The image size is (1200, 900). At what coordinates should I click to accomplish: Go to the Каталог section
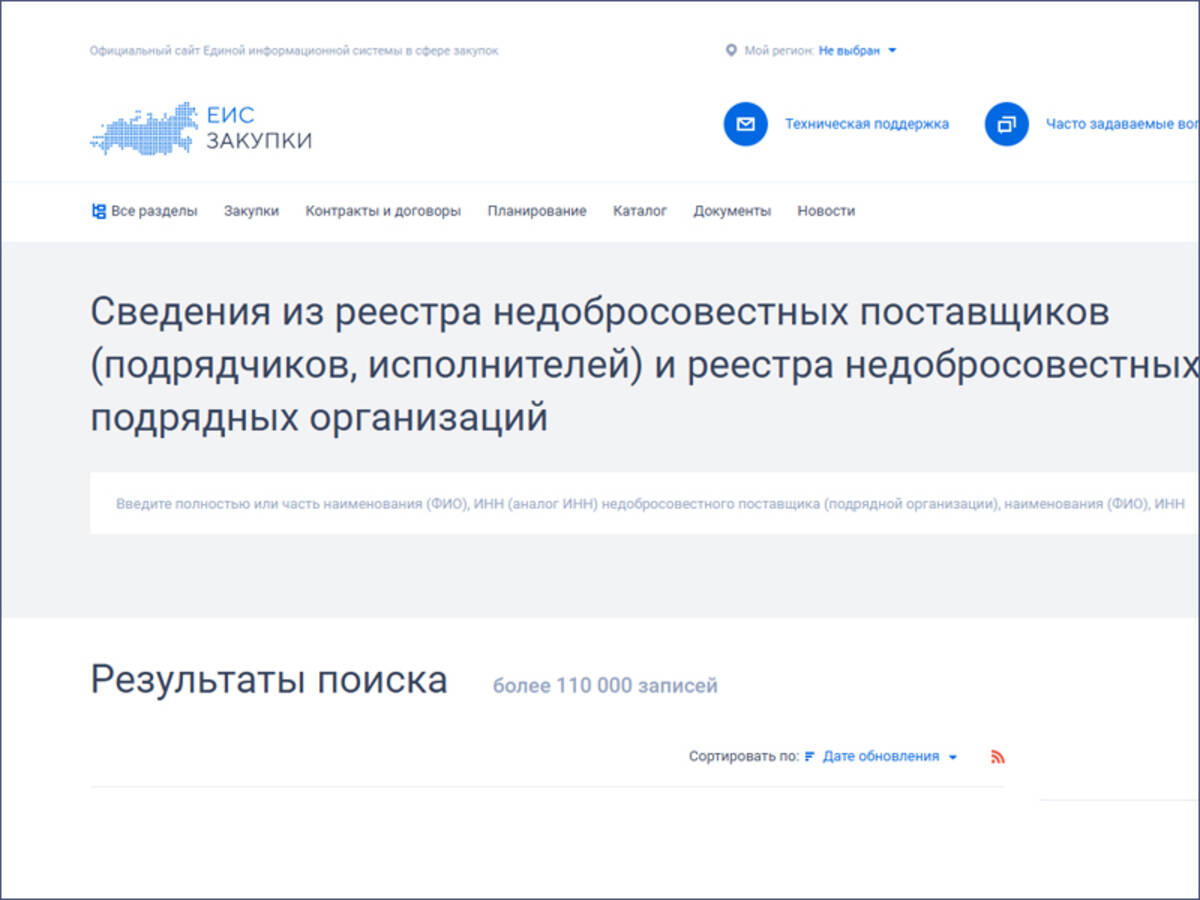(x=640, y=211)
